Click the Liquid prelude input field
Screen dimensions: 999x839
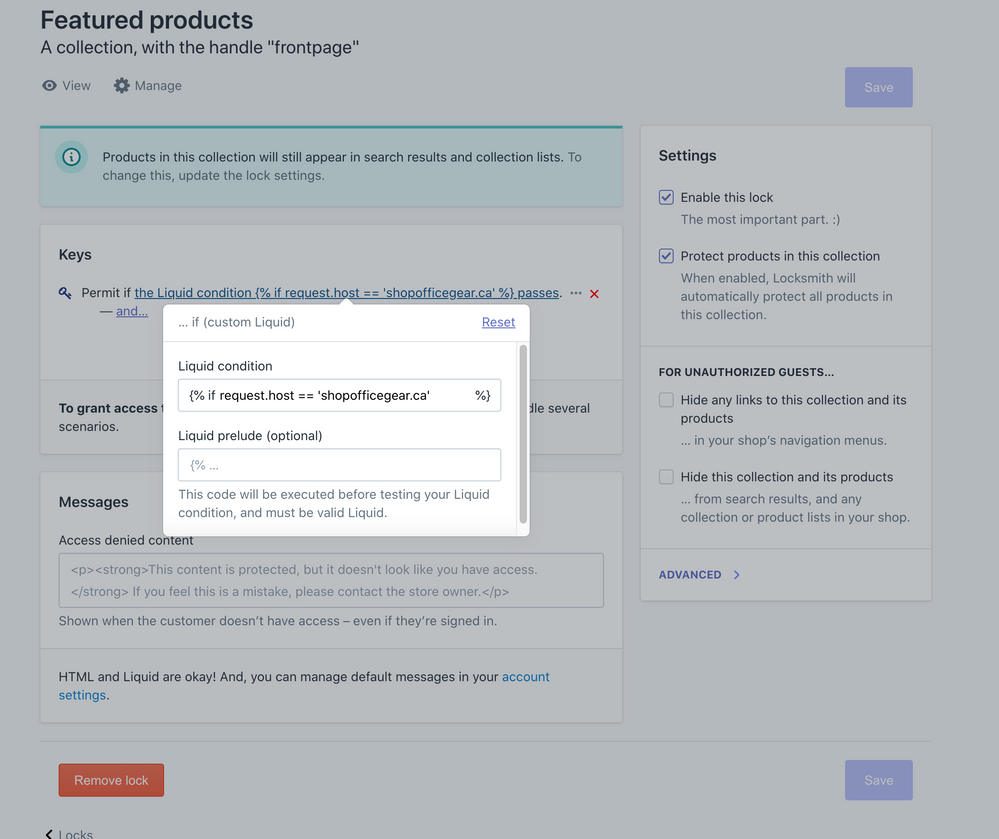(x=339, y=465)
